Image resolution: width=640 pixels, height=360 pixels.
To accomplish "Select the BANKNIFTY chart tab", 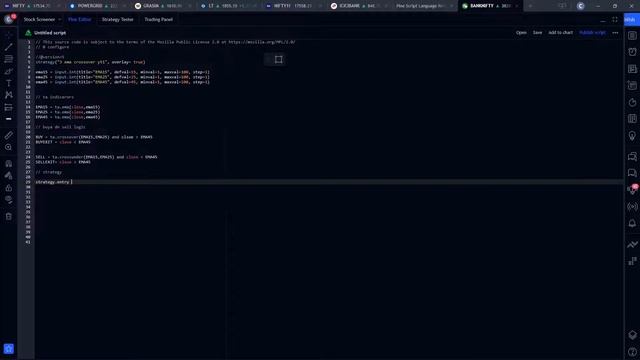I will [x=489, y=6].
